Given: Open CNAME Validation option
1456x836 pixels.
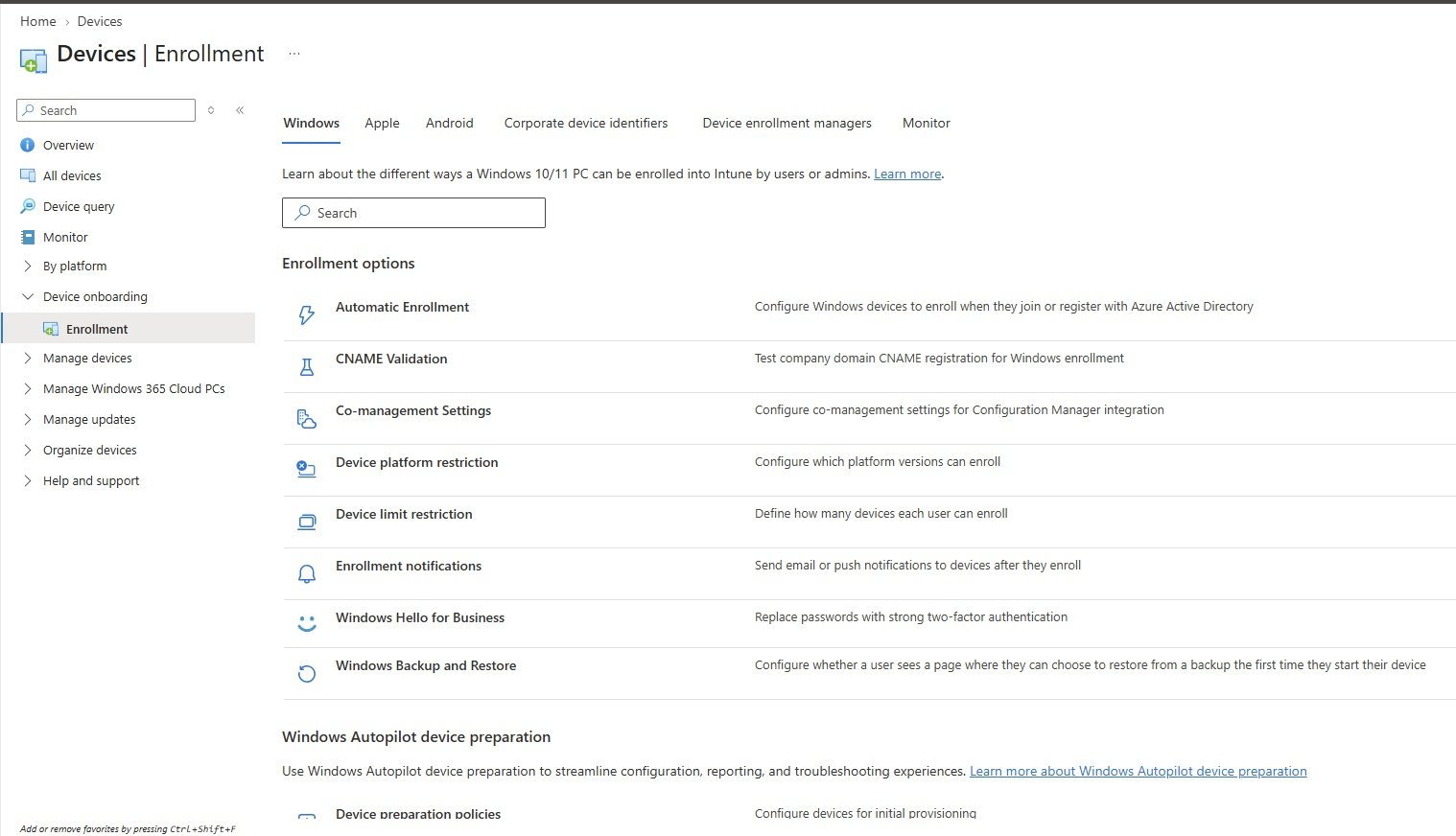Looking at the screenshot, I should 391,359.
